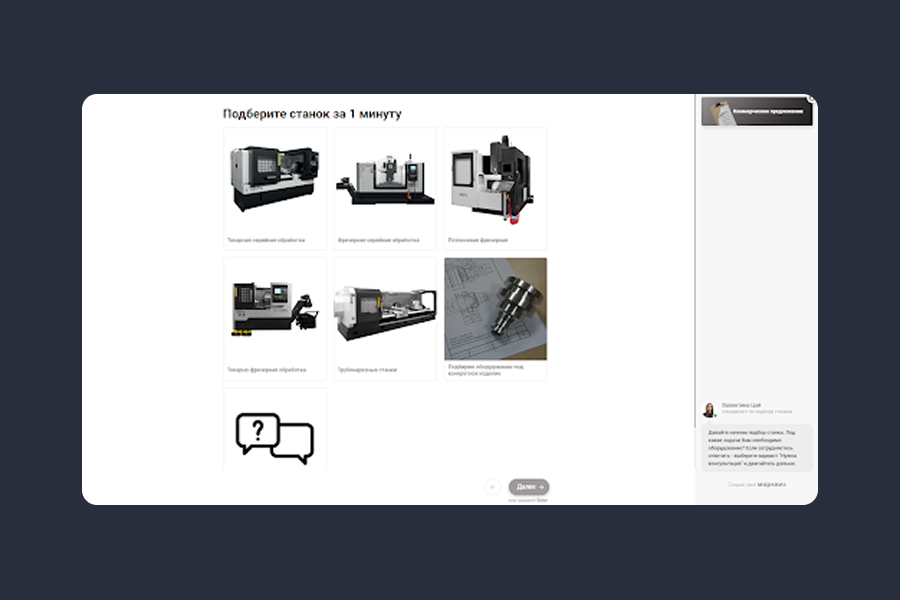
Task: Click the consultant's chat message bubble
Action: [x=757, y=448]
